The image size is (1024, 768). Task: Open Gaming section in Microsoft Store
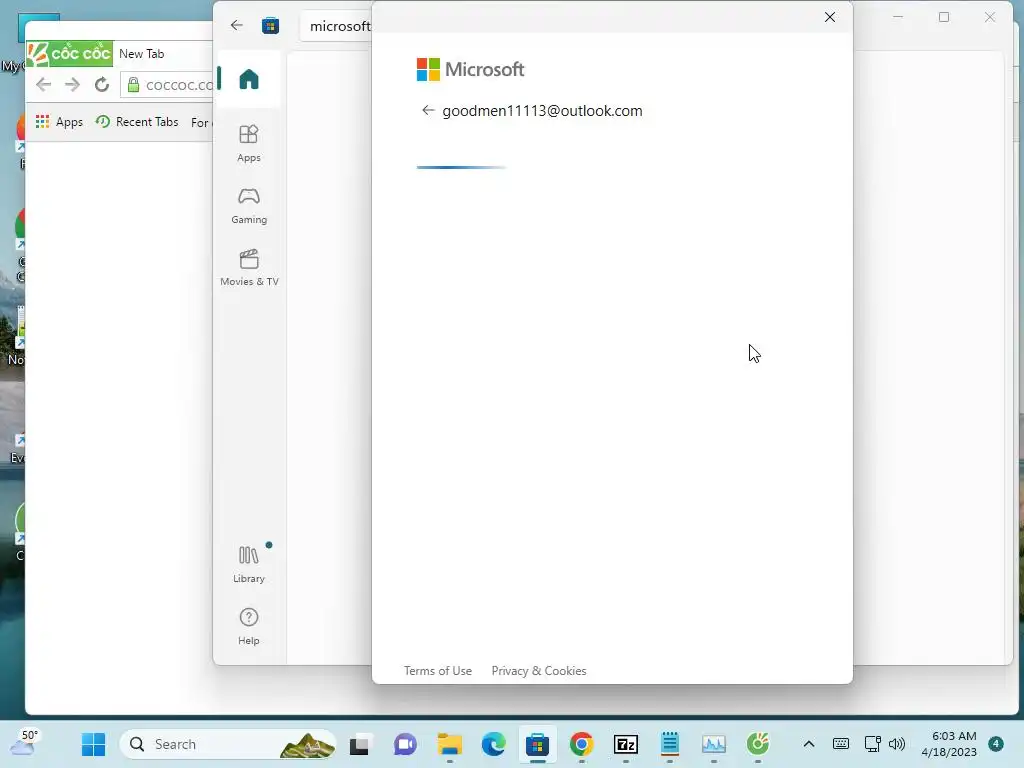249,206
